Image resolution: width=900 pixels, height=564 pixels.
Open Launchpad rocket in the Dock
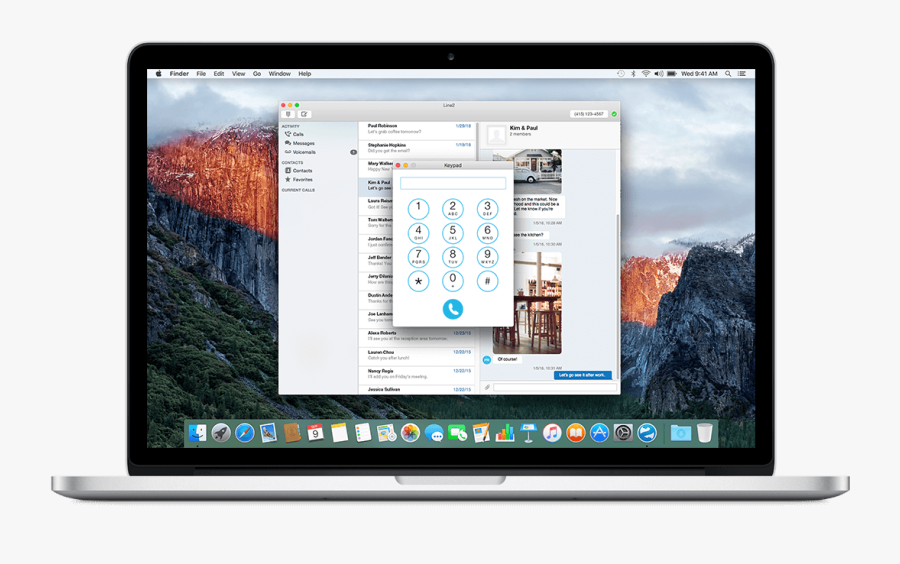[x=221, y=433]
